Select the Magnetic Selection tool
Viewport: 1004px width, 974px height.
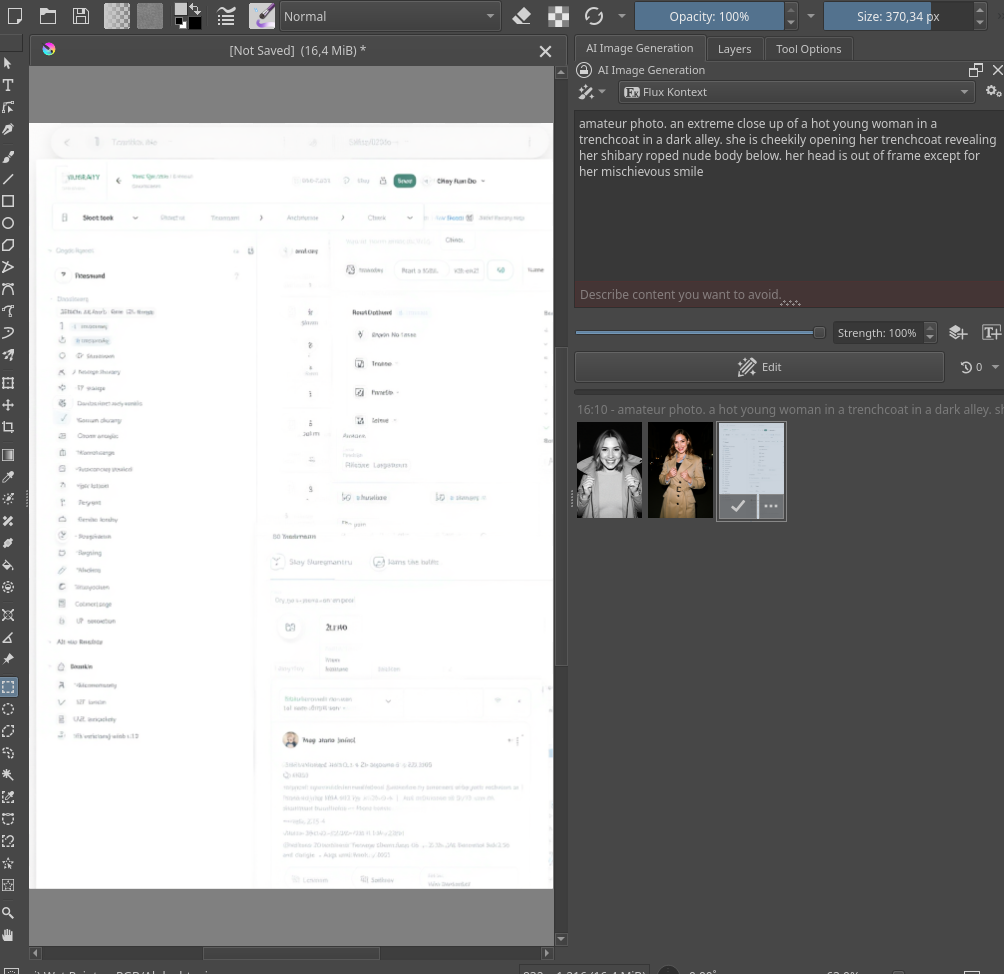coord(8,841)
